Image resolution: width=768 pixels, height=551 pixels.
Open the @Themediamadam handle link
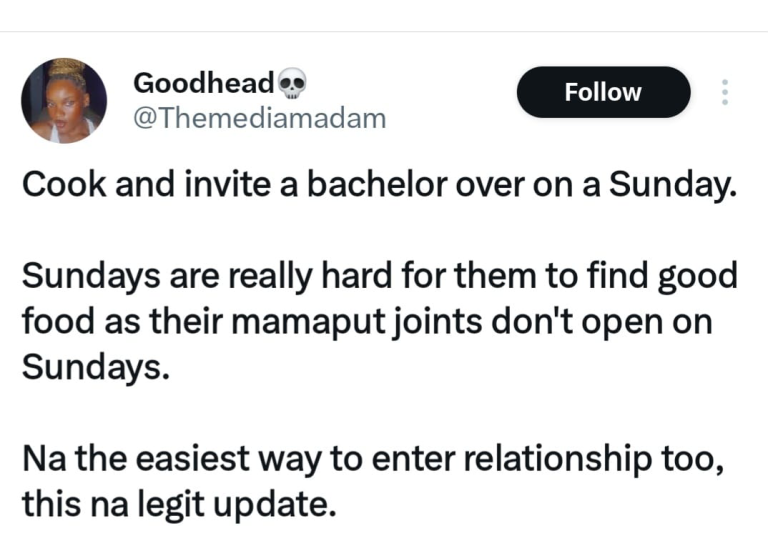[x=258, y=119]
